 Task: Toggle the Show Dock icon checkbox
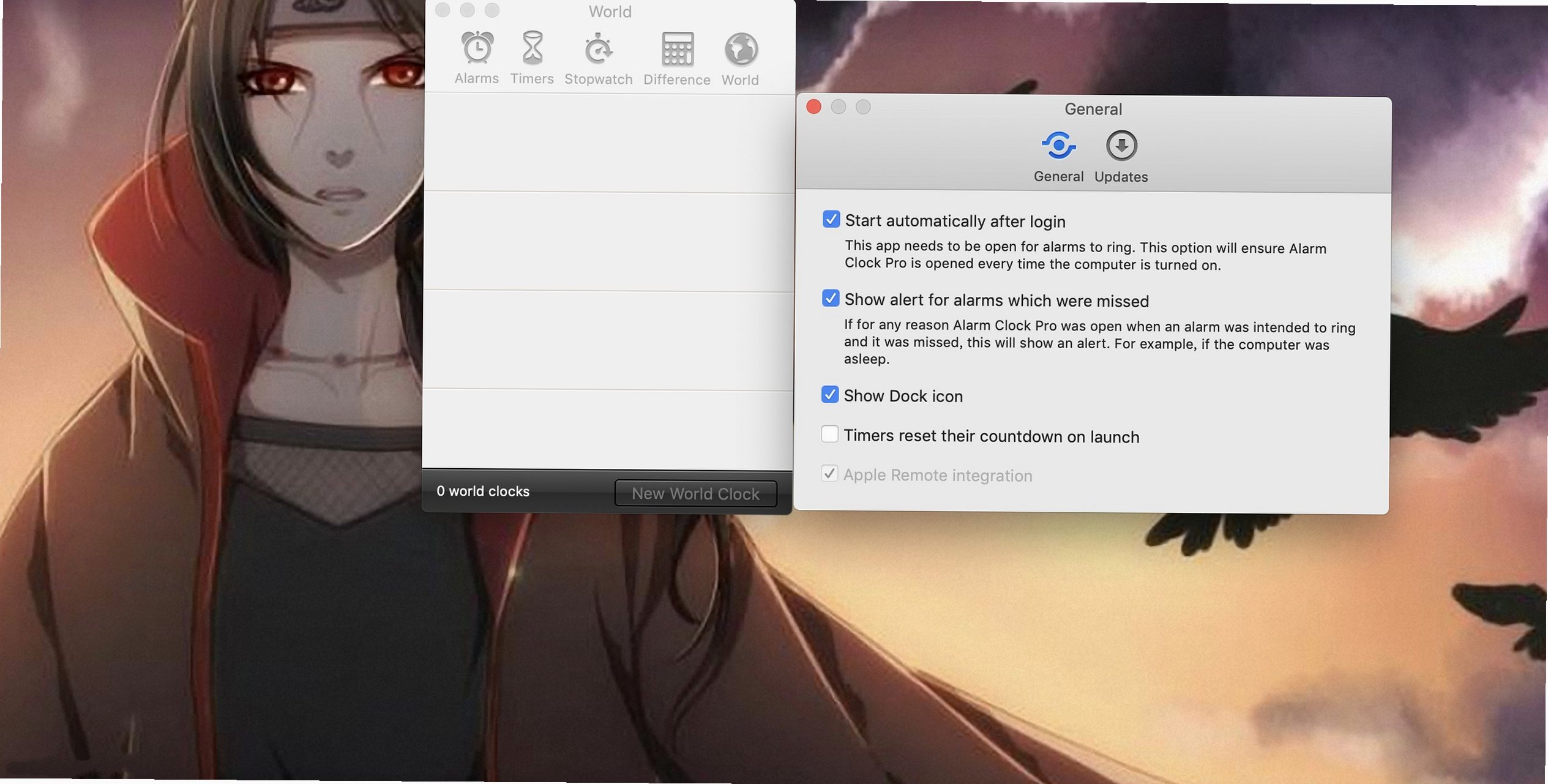(x=830, y=394)
